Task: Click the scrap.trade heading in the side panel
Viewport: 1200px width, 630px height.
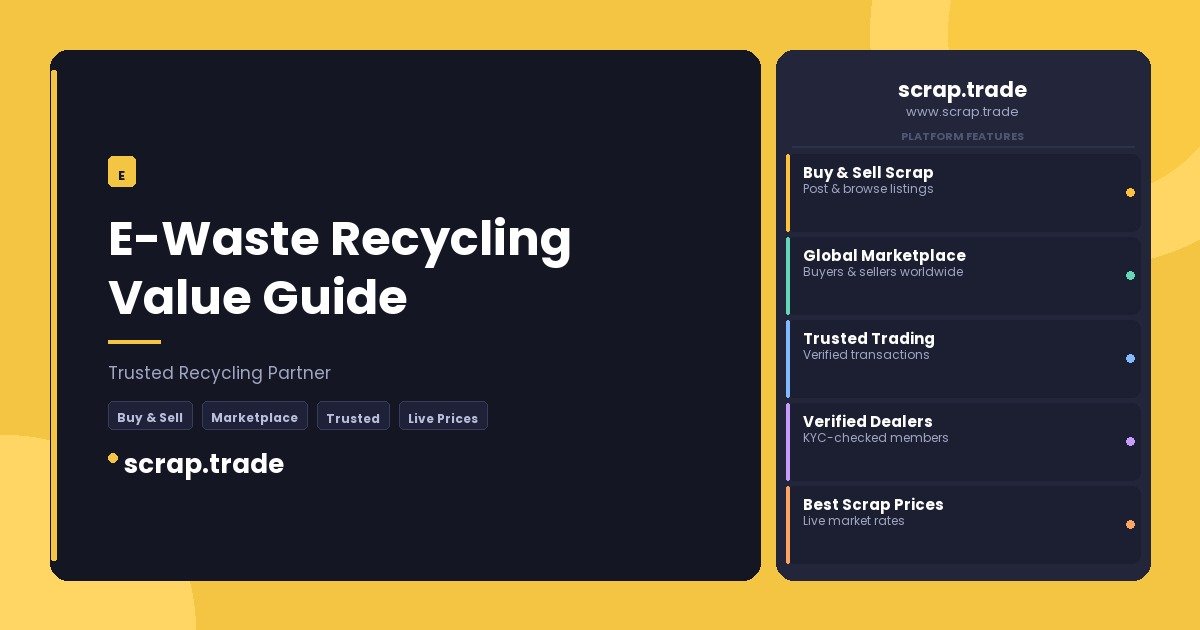Action: pos(962,90)
